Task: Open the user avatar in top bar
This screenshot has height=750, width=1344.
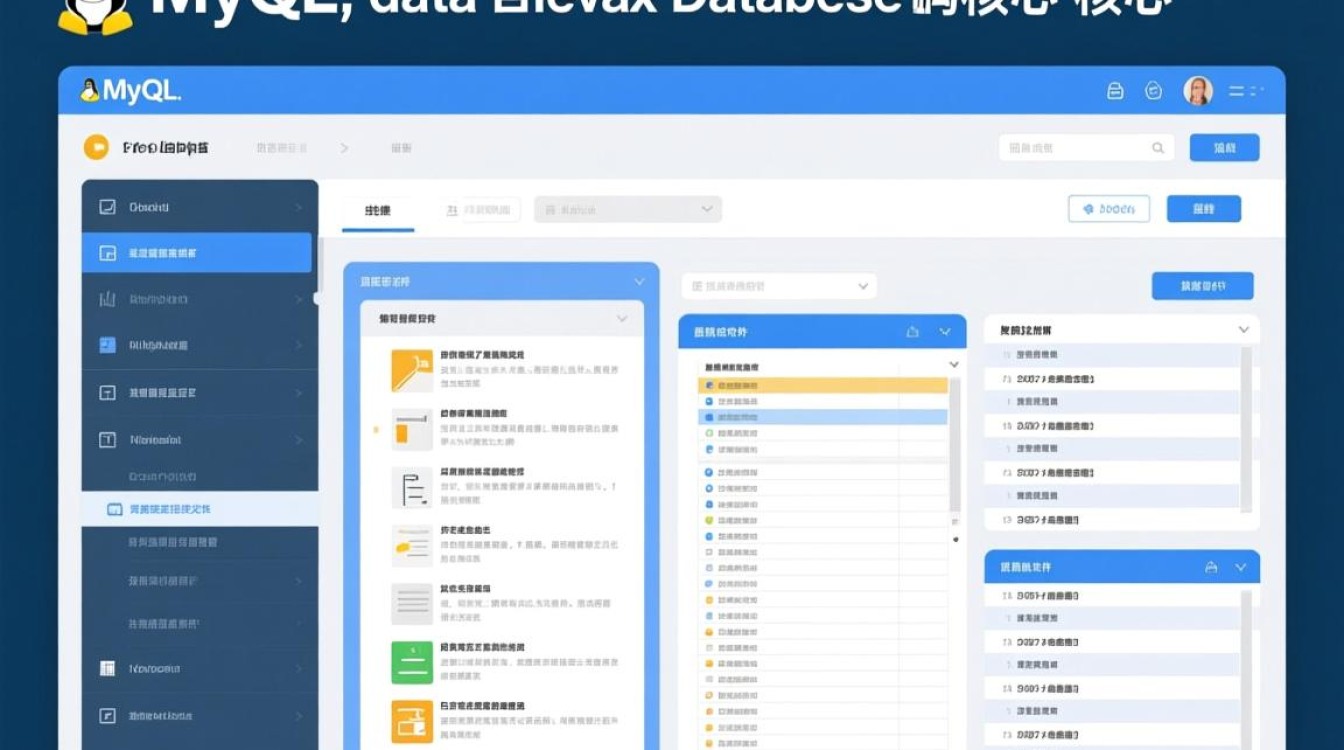Action: point(1197,91)
